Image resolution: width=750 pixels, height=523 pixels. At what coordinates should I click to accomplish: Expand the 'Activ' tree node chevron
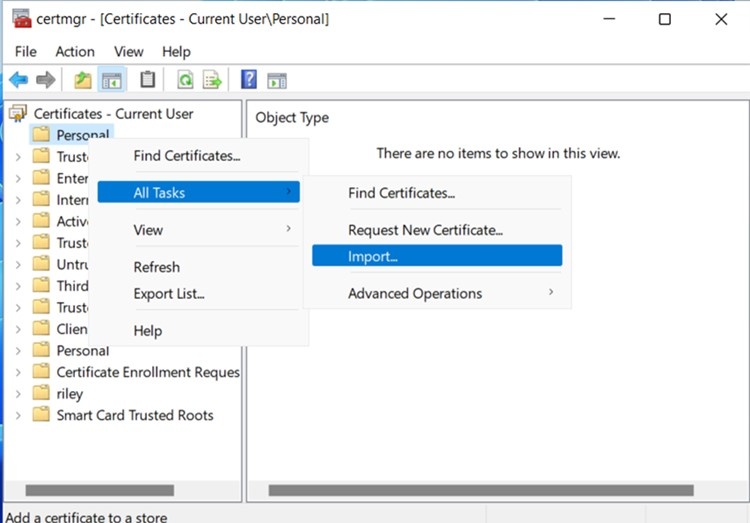(18, 222)
